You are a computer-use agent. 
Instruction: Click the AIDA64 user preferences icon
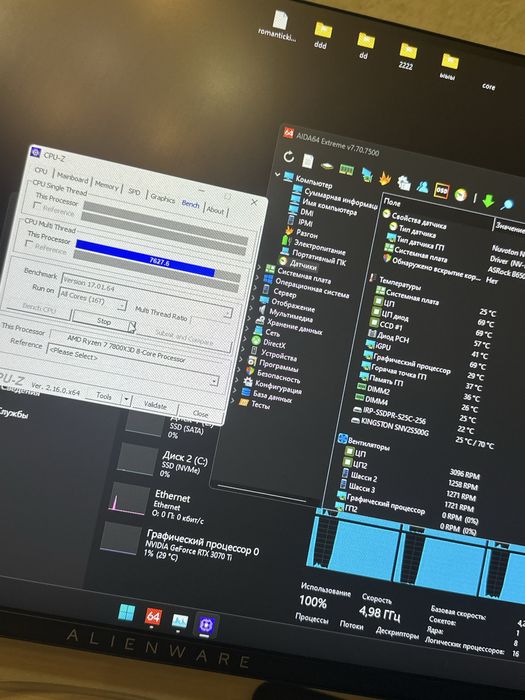click(422, 186)
